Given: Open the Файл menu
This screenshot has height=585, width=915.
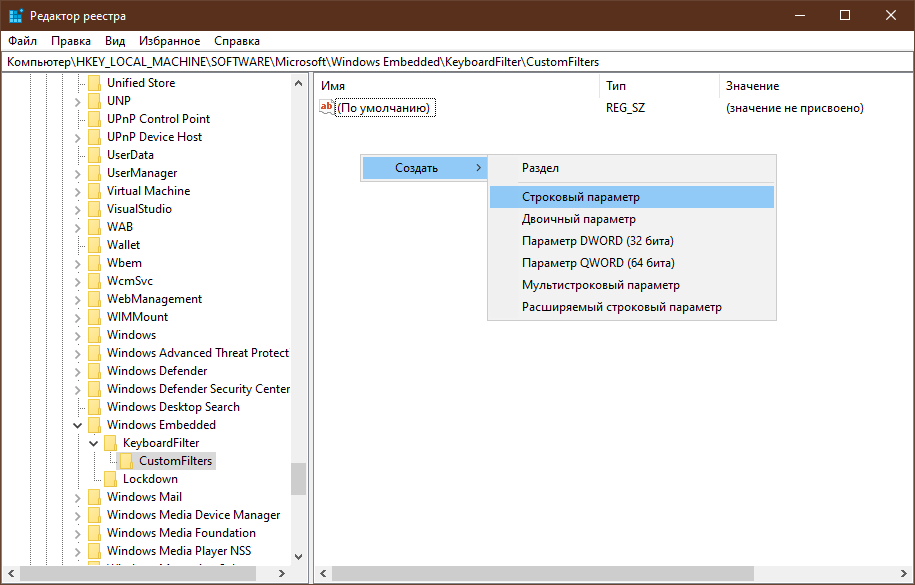Looking at the screenshot, I should 22,41.
